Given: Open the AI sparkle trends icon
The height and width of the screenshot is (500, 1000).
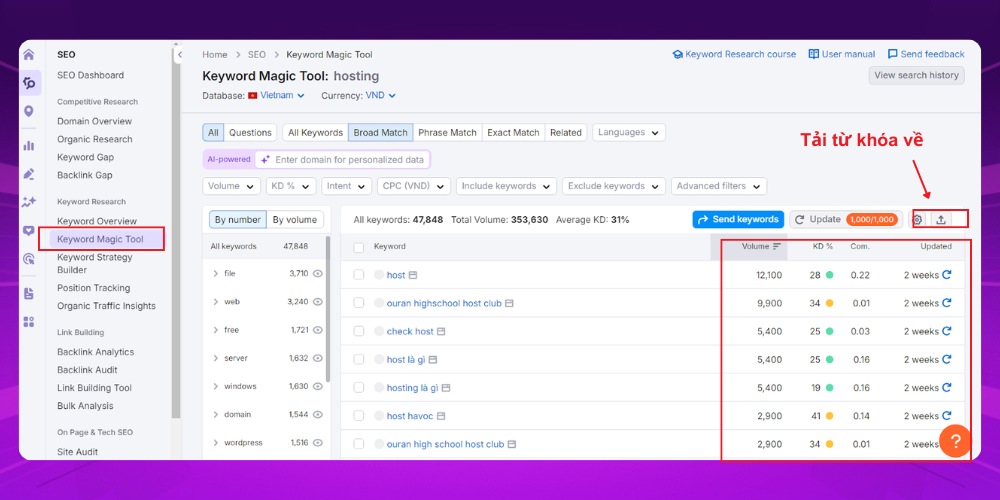Looking at the screenshot, I should pyautogui.click(x=29, y=202).
